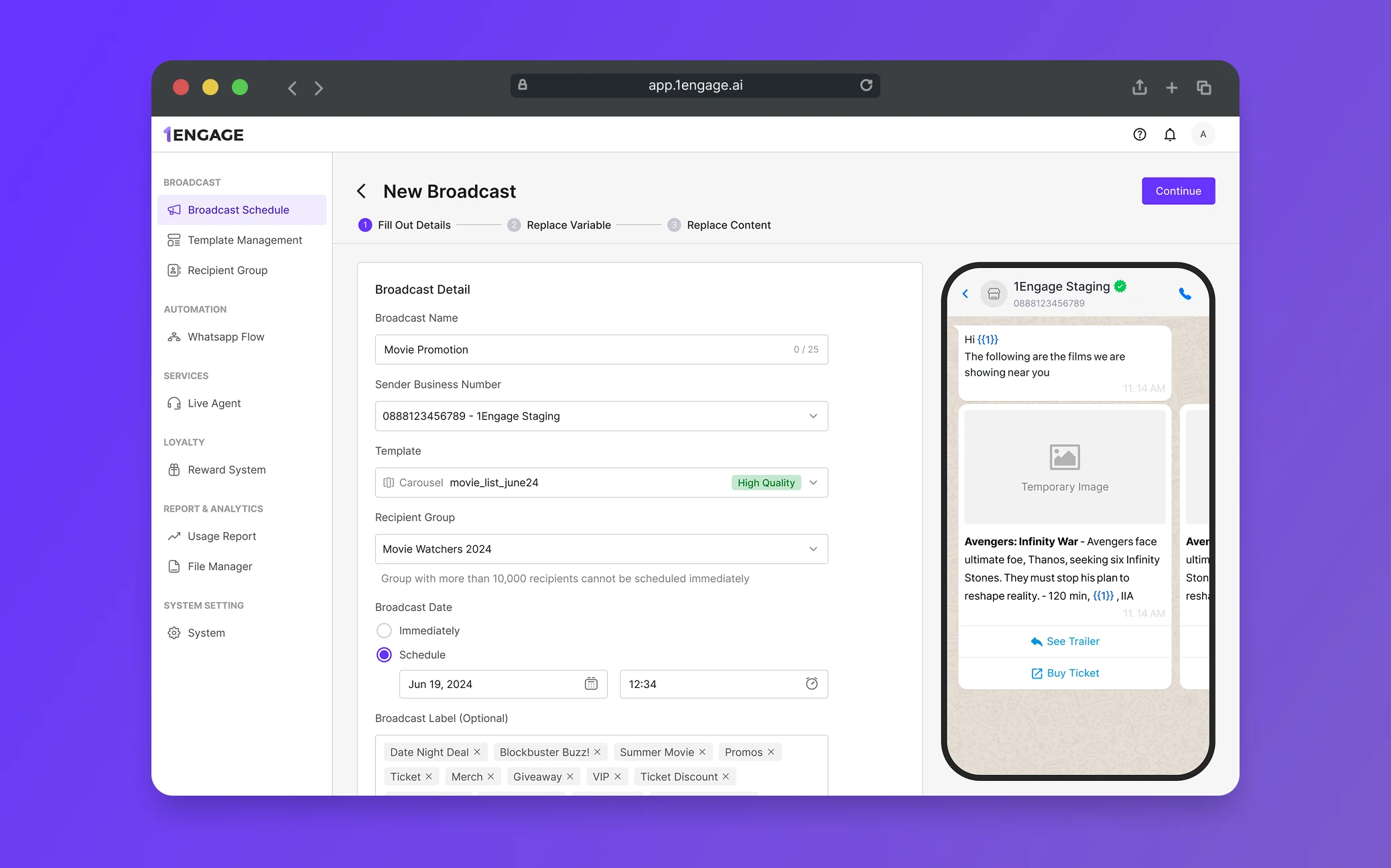Tap See Trailer in message preview
This screenshot has height=868, width=1391.
coord(1065,642)
